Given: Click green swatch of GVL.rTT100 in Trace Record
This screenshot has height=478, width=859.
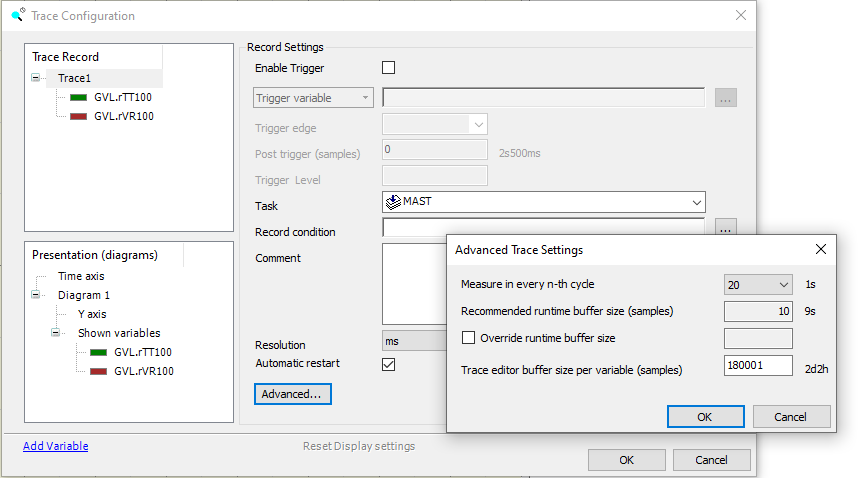Looking at the screenshot, I should pyautogui.click(x=79, y=98).
